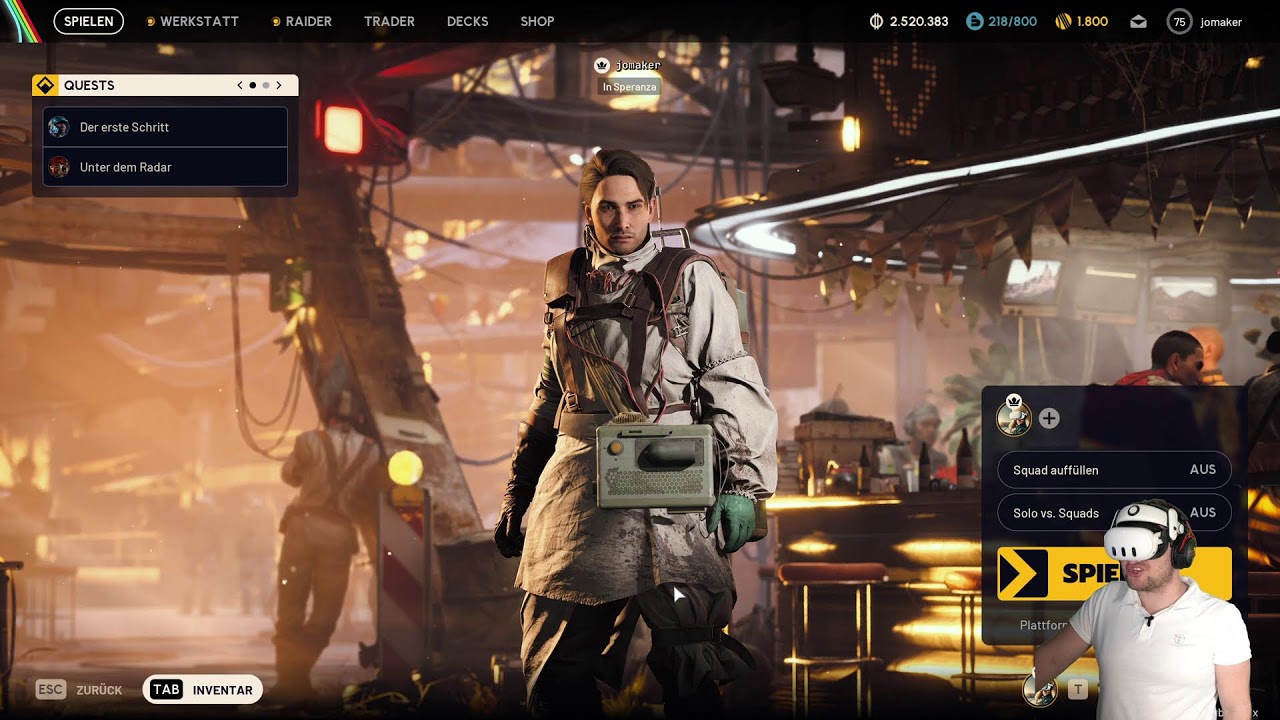The image size is (1280, 720).
Task: Start matchmaking with the yellow SPIELEN button
Action: click(x=1114, y=574)
